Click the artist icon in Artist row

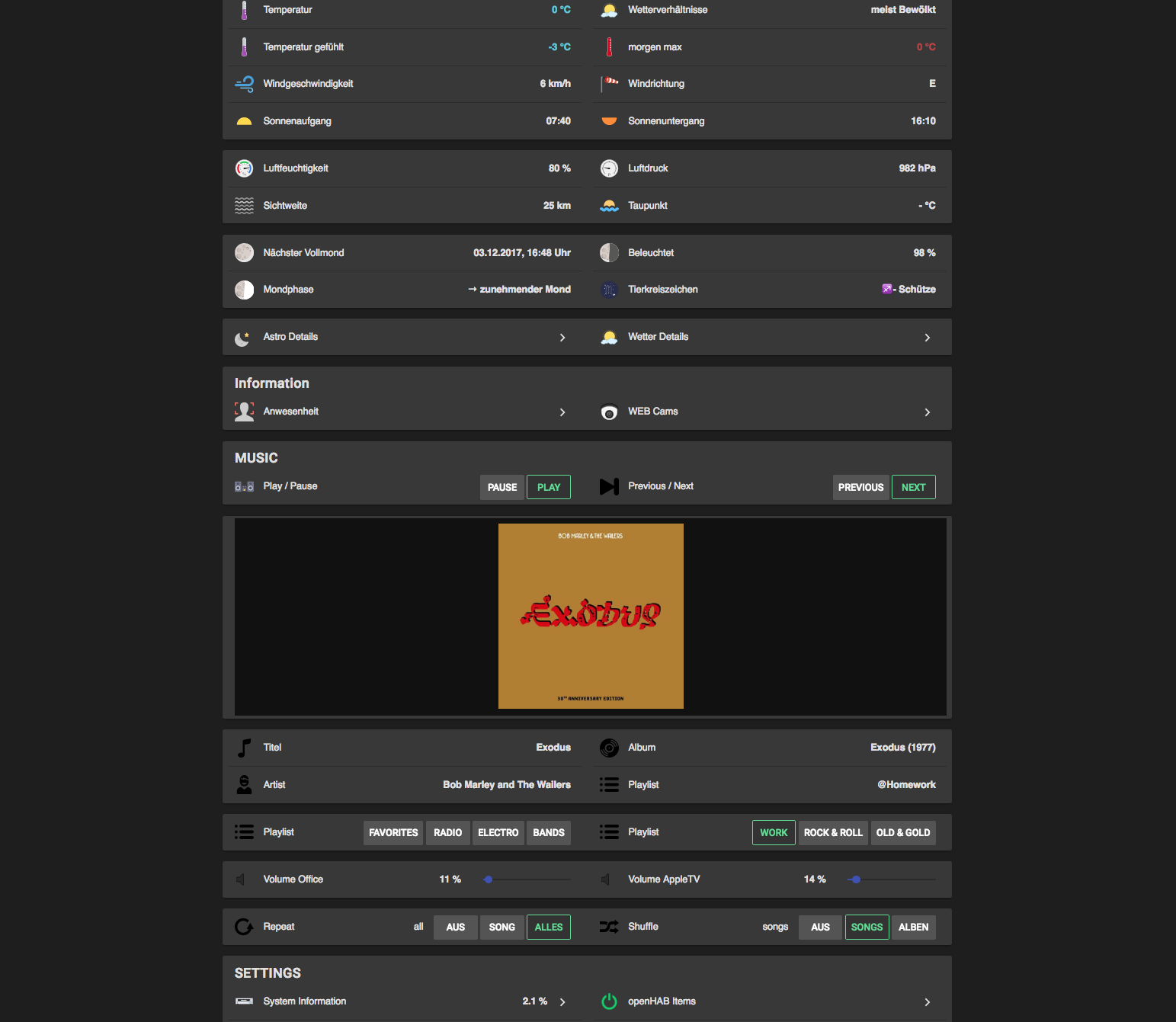coord(244,785)
